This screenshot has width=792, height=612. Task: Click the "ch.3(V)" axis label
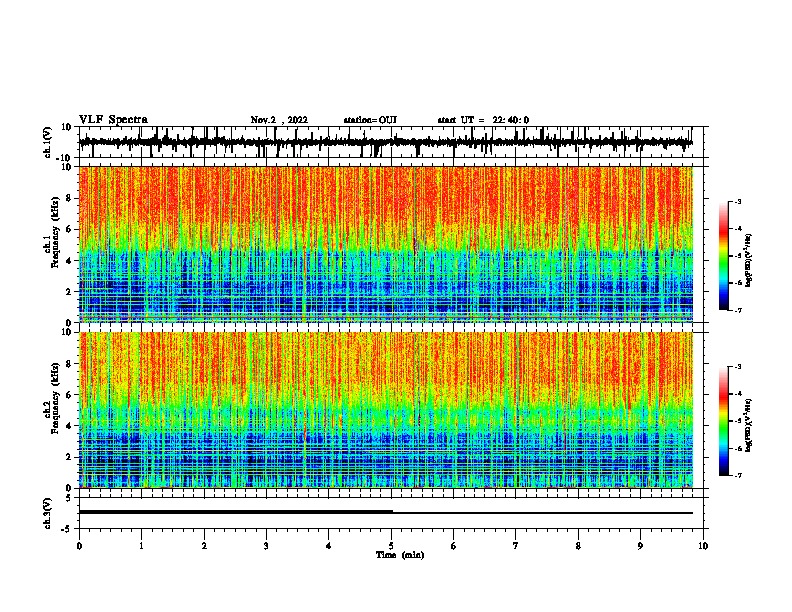coord(47,513)
